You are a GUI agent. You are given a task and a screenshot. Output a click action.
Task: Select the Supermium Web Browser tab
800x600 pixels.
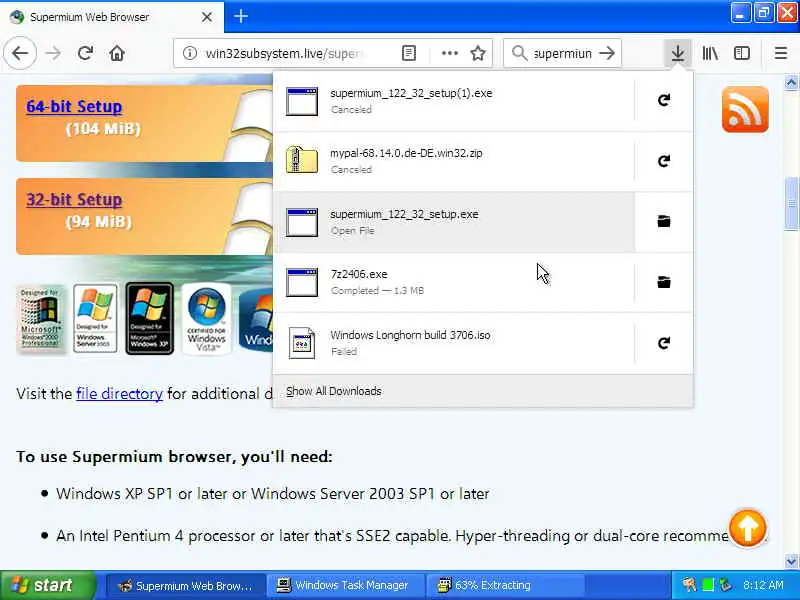pyautogui.click(x=111, y=17)
